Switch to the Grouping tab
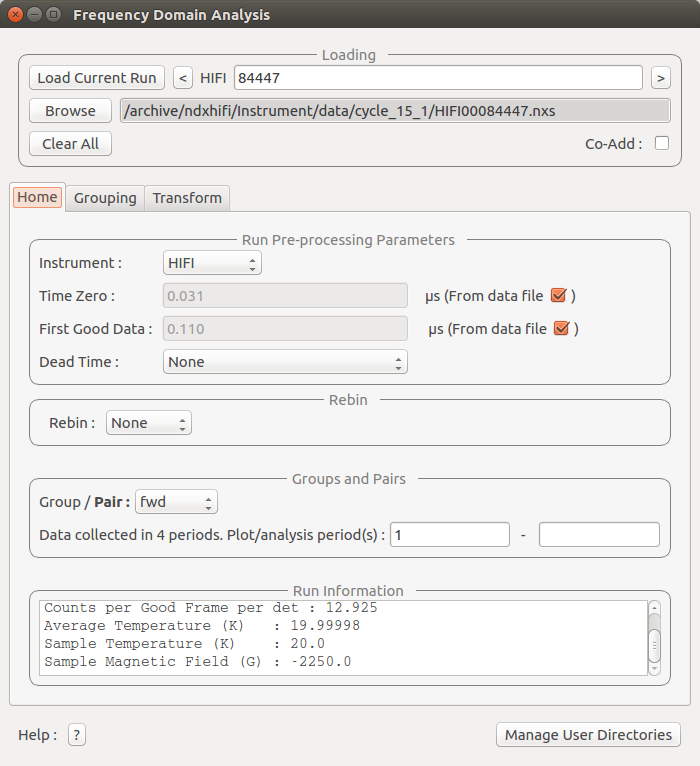Image resolution: width=700 pixels, height=766 pixels. (x=105, y=198)
